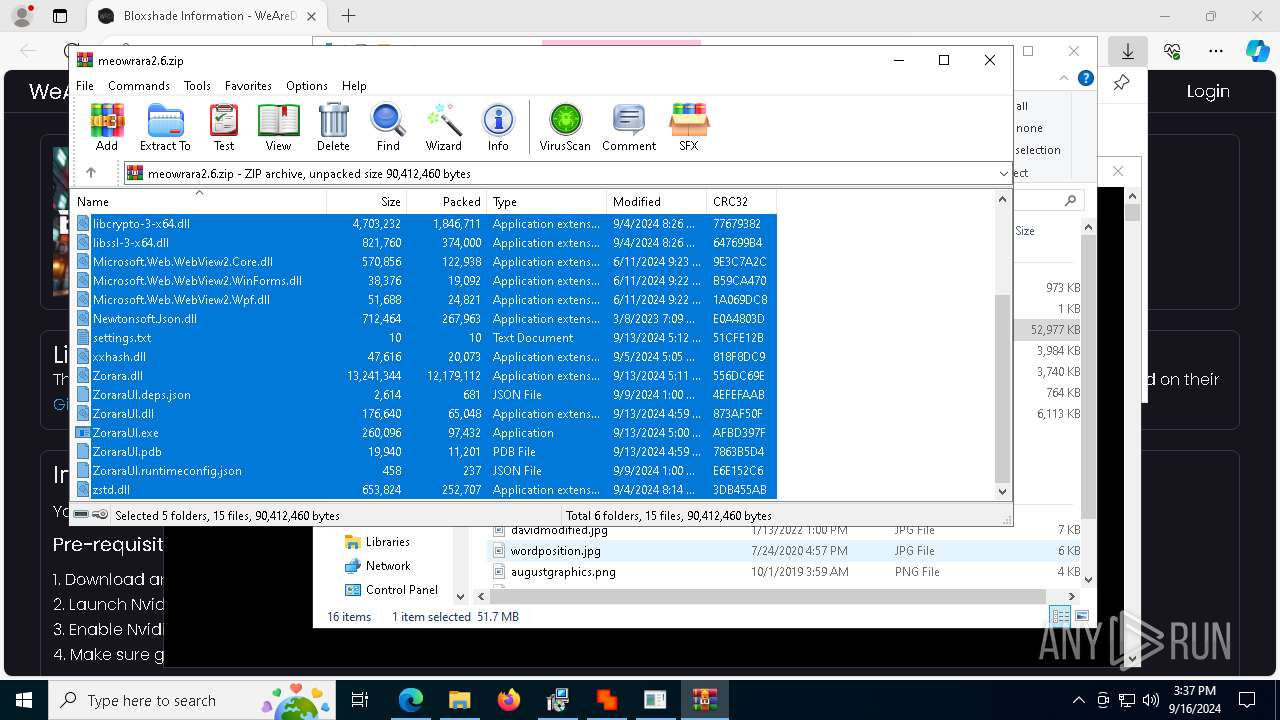Open Control Panel in Explorer pane

391,590
